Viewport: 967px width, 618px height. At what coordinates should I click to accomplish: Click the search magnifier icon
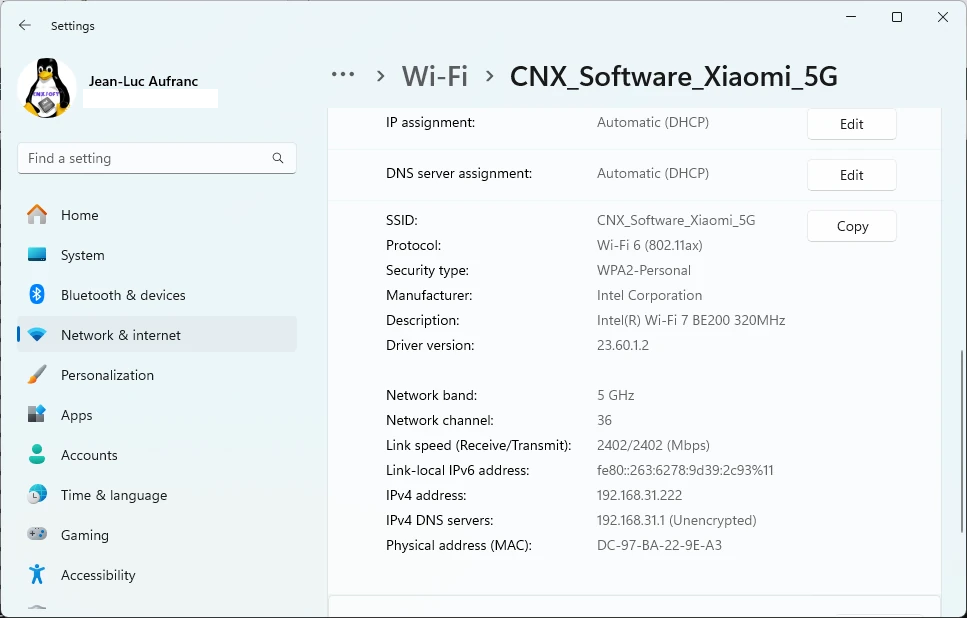[x=278, y=159]
